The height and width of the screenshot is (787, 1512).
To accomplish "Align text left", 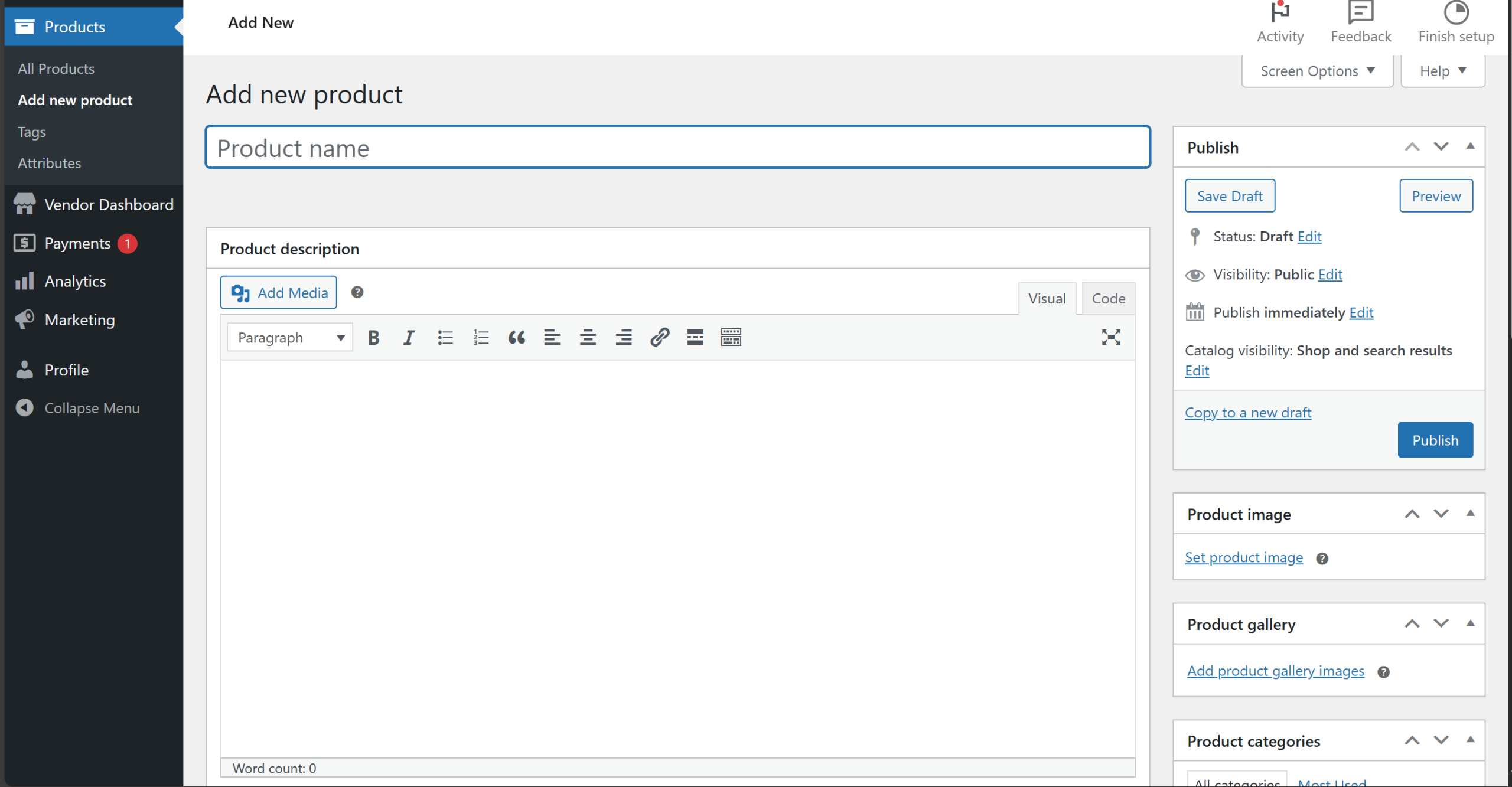I will tap(552, 338).
